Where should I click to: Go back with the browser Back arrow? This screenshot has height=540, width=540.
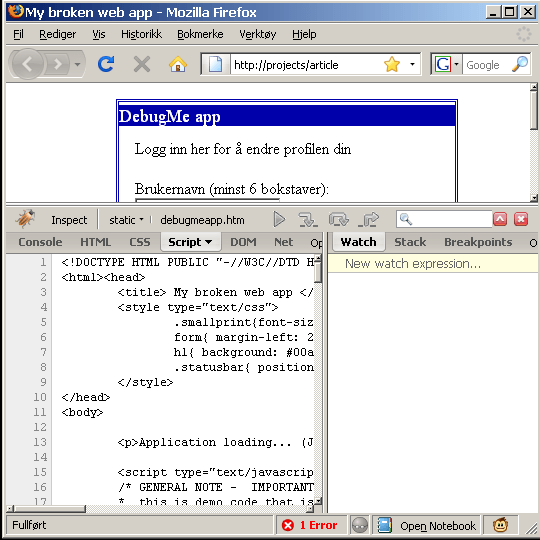coord(28,64)
